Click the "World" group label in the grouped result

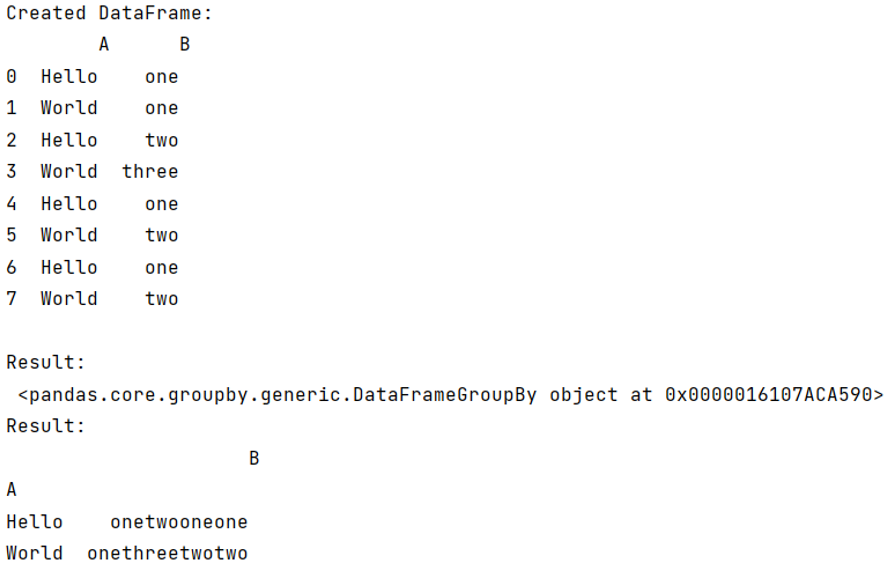[34, 553]
